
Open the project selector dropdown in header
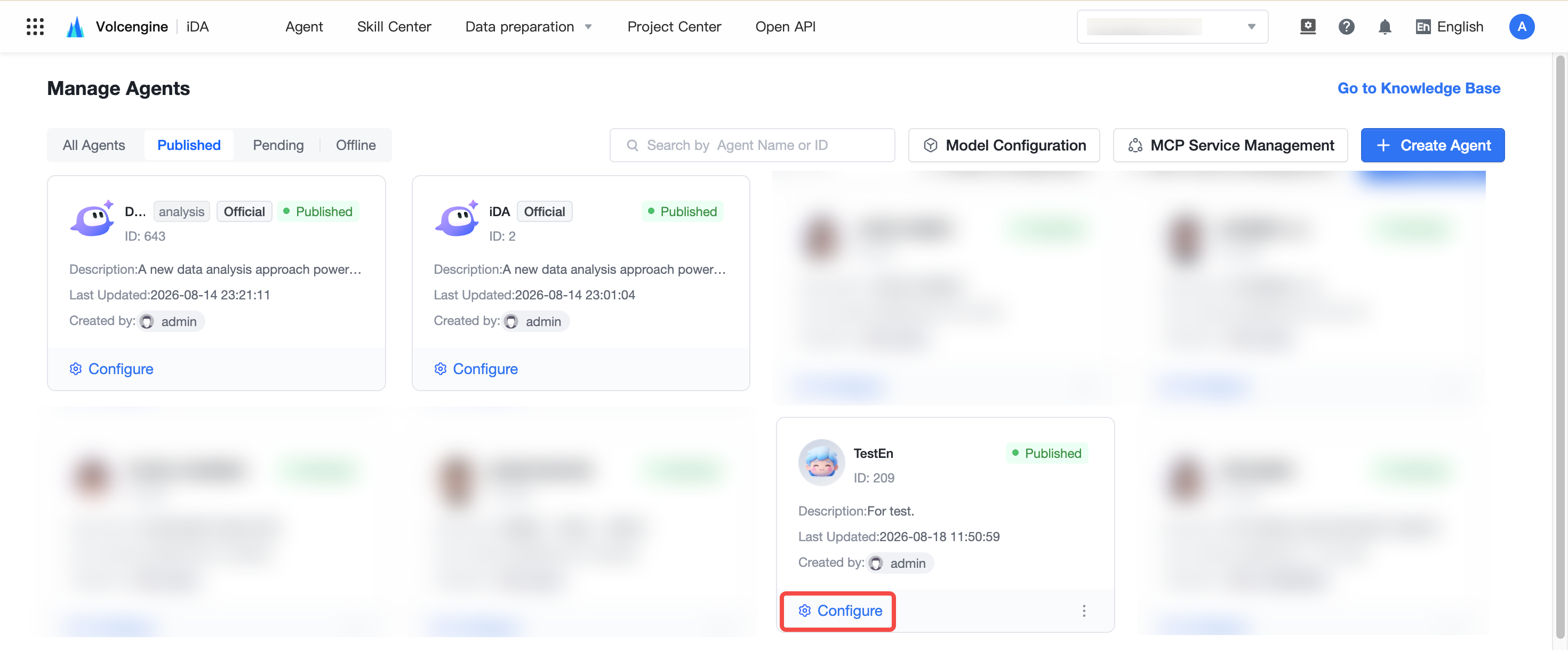pos(1172,27)
